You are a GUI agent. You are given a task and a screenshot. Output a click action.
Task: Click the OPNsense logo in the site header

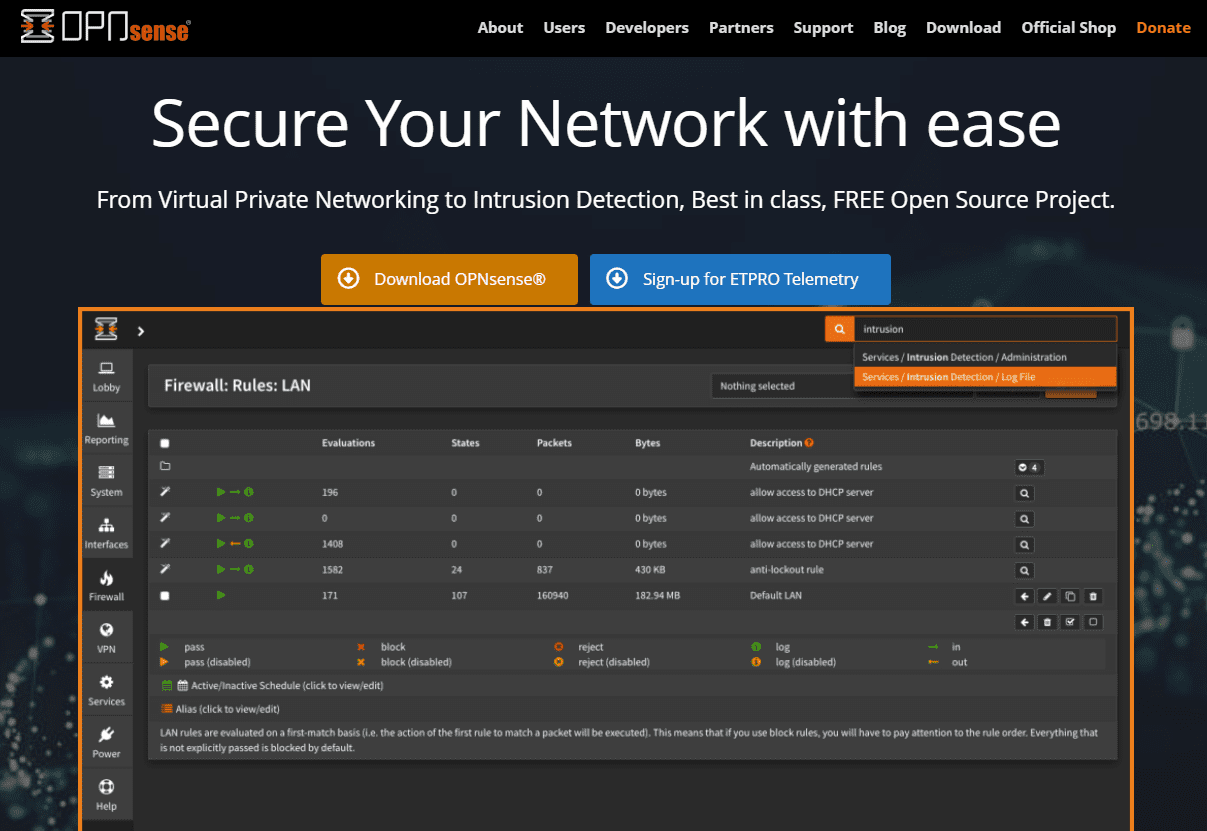point(105,28)
